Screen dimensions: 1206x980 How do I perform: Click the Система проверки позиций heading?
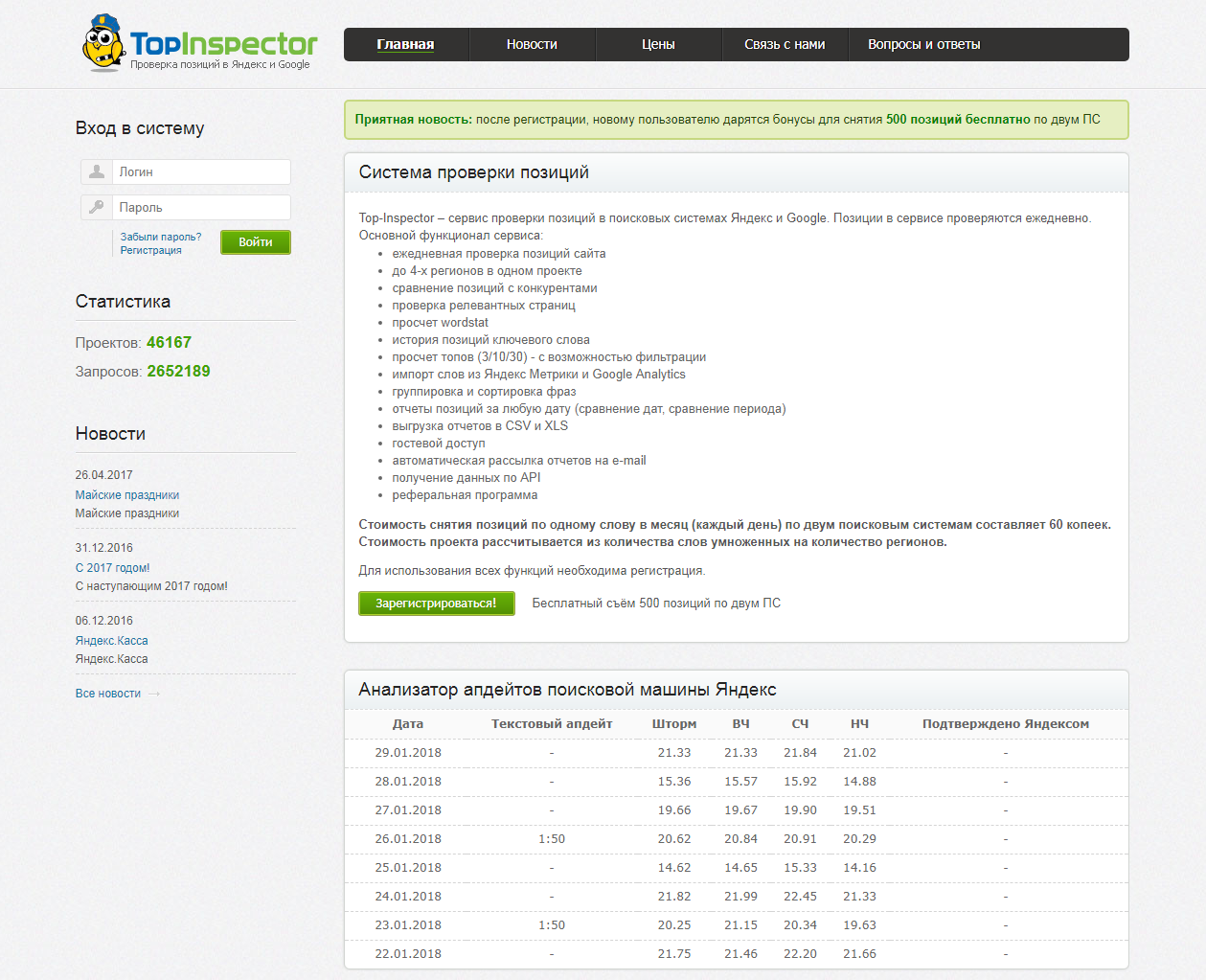[x=473, y=172]
